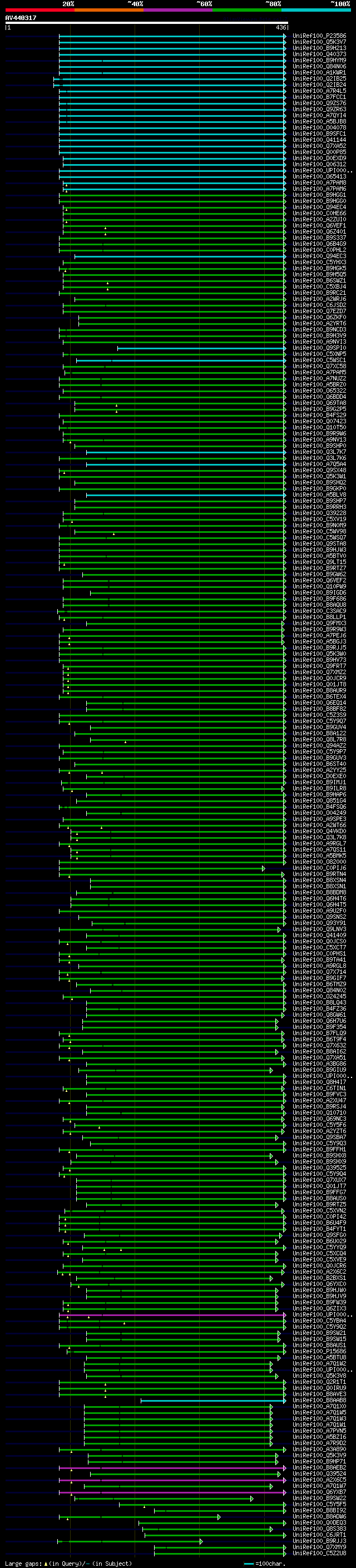Click the UniRef100_B9SW22 hit label
Image resolution: width=356 pixels, height=1568 pixels.
click(319, 1498)
